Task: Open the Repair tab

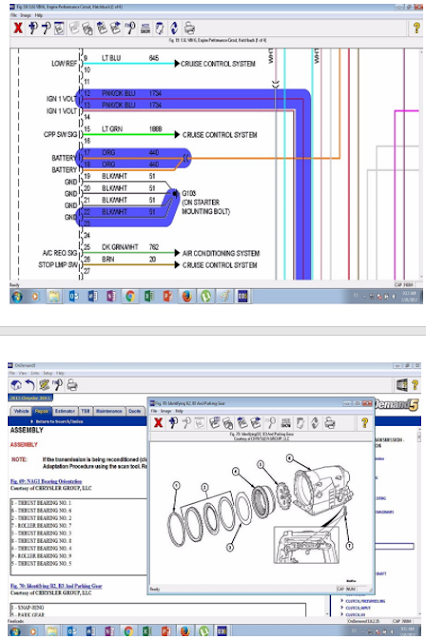Action: [x=41, y=411]
